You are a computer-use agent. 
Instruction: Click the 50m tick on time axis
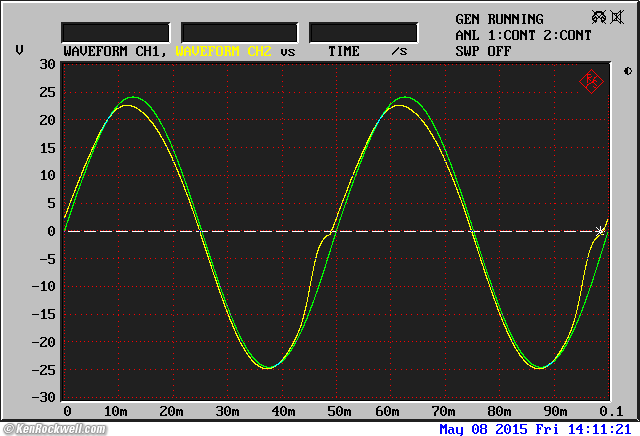tap(339, 411)
